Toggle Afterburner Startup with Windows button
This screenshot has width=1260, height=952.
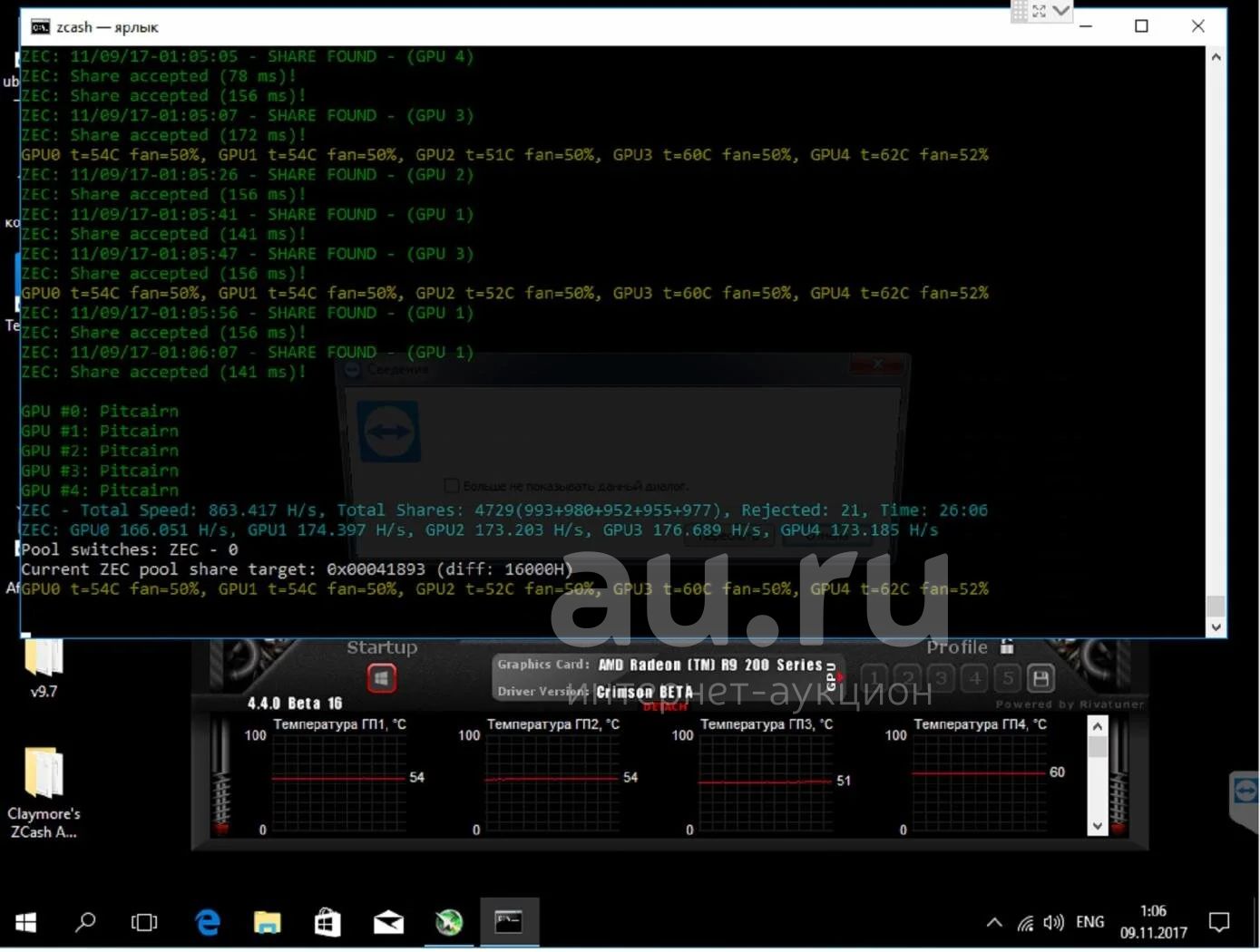point(381,678)
